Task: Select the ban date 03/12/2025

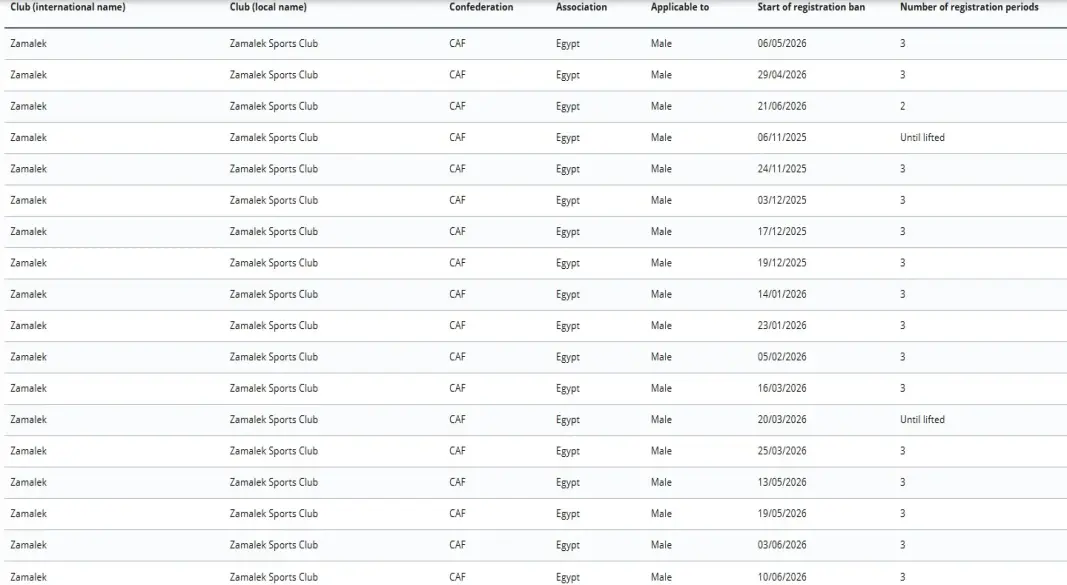Action: coord(782,200)
